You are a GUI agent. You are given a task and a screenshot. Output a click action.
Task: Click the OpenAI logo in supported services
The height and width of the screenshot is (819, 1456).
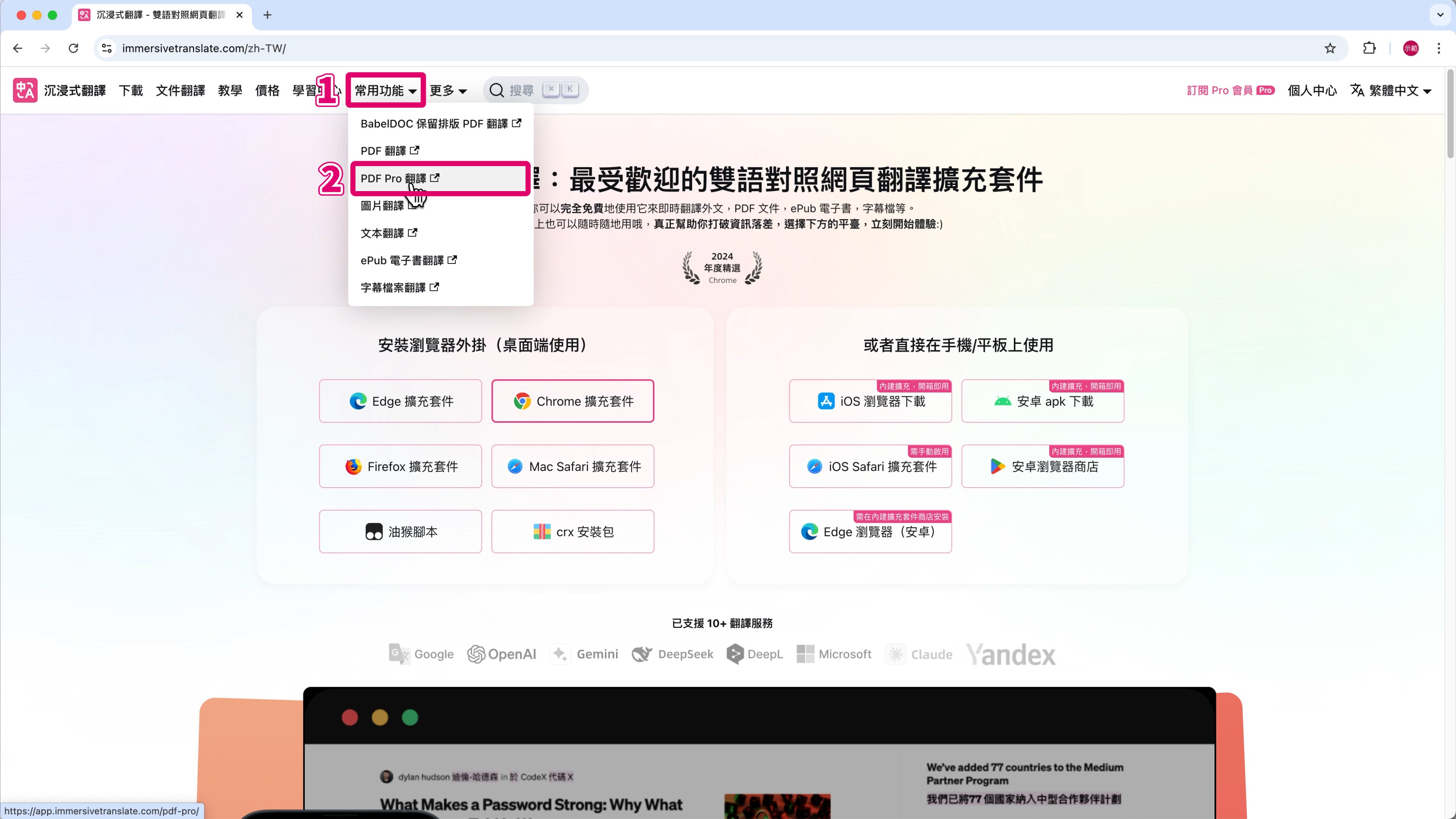(x=502, y=654)
